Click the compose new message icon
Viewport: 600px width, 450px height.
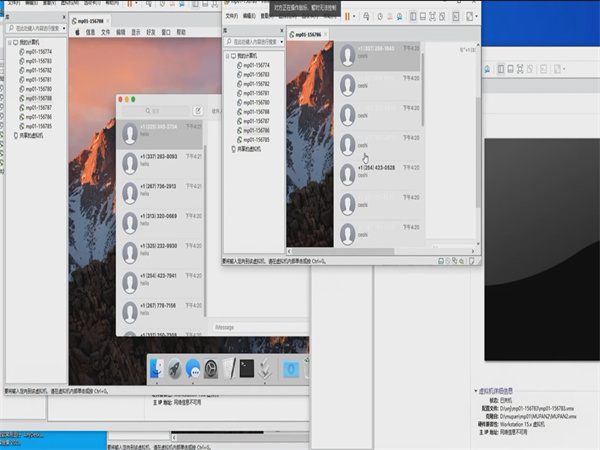click(198, 110)
